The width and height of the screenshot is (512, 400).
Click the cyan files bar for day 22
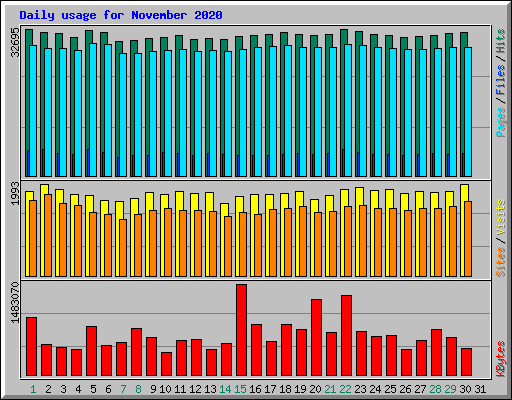click(348, 111)
